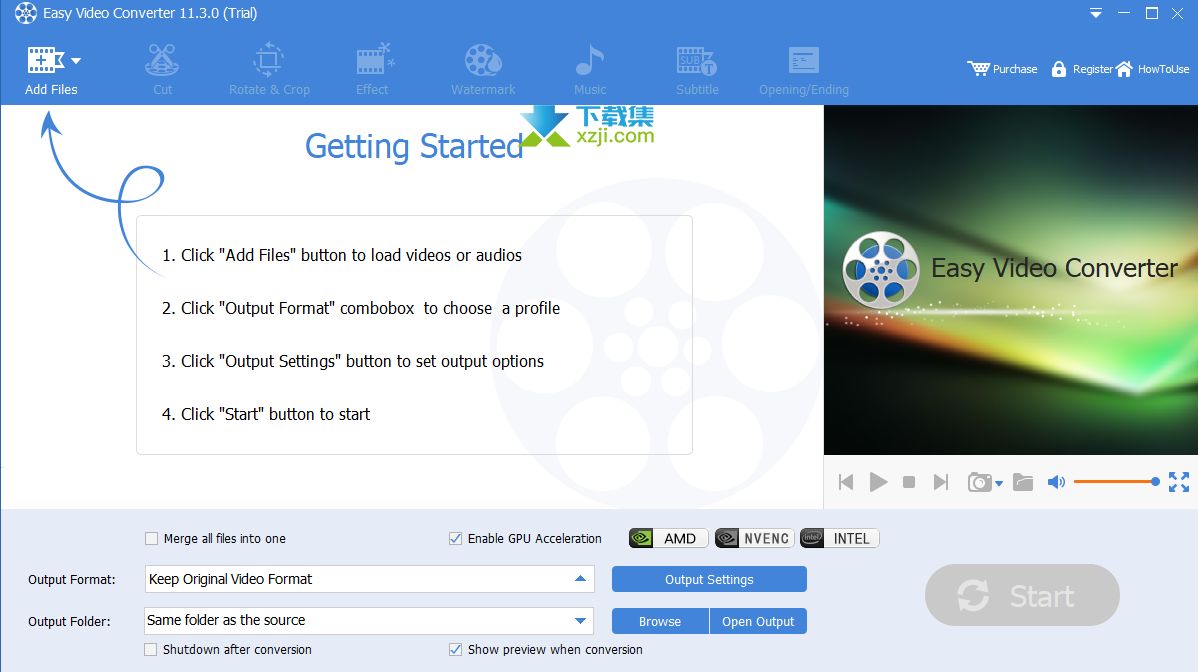The height and width of the screenshot is (672, 1198).
Task: Stop the preview playback
Action: [908, 482]
